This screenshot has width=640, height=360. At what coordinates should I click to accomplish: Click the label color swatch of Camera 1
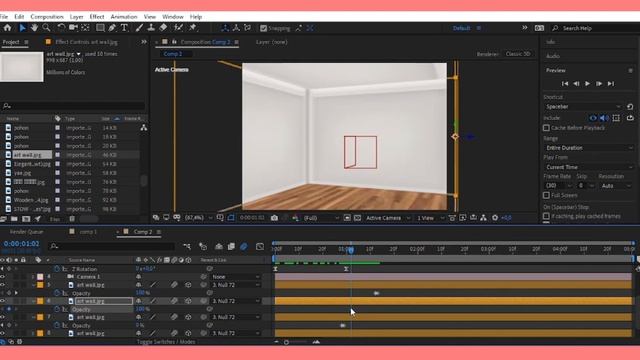[x=40, y=277]
